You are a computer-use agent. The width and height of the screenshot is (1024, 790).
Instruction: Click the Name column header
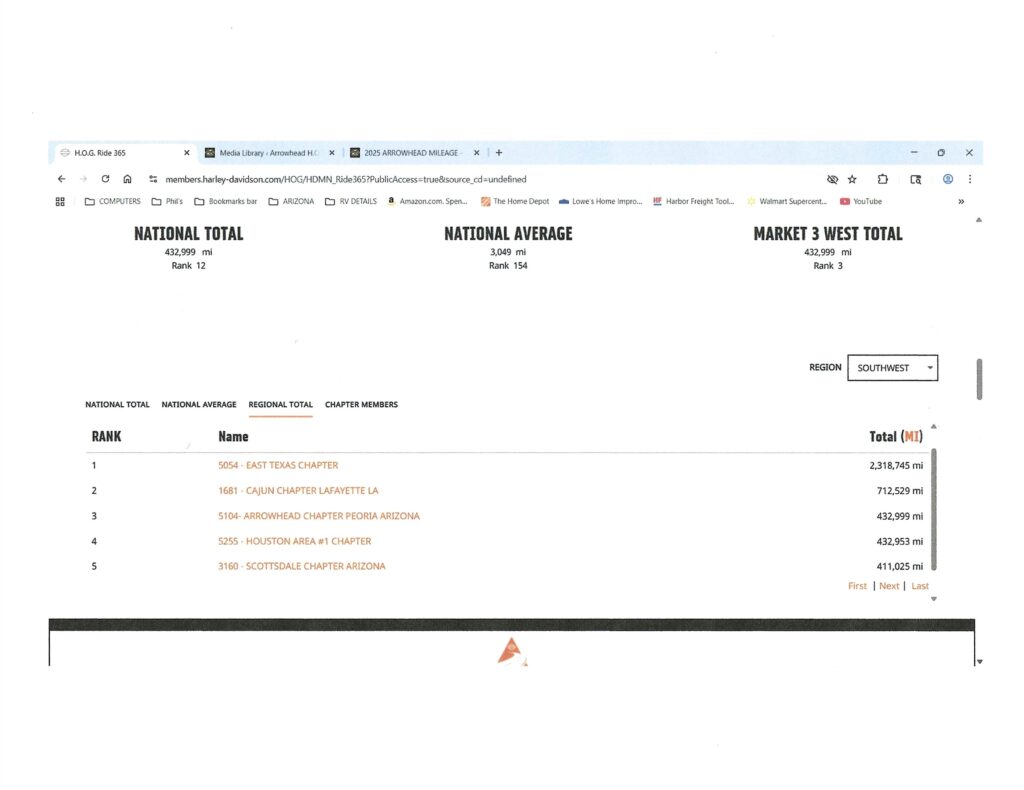pos(233,436)
